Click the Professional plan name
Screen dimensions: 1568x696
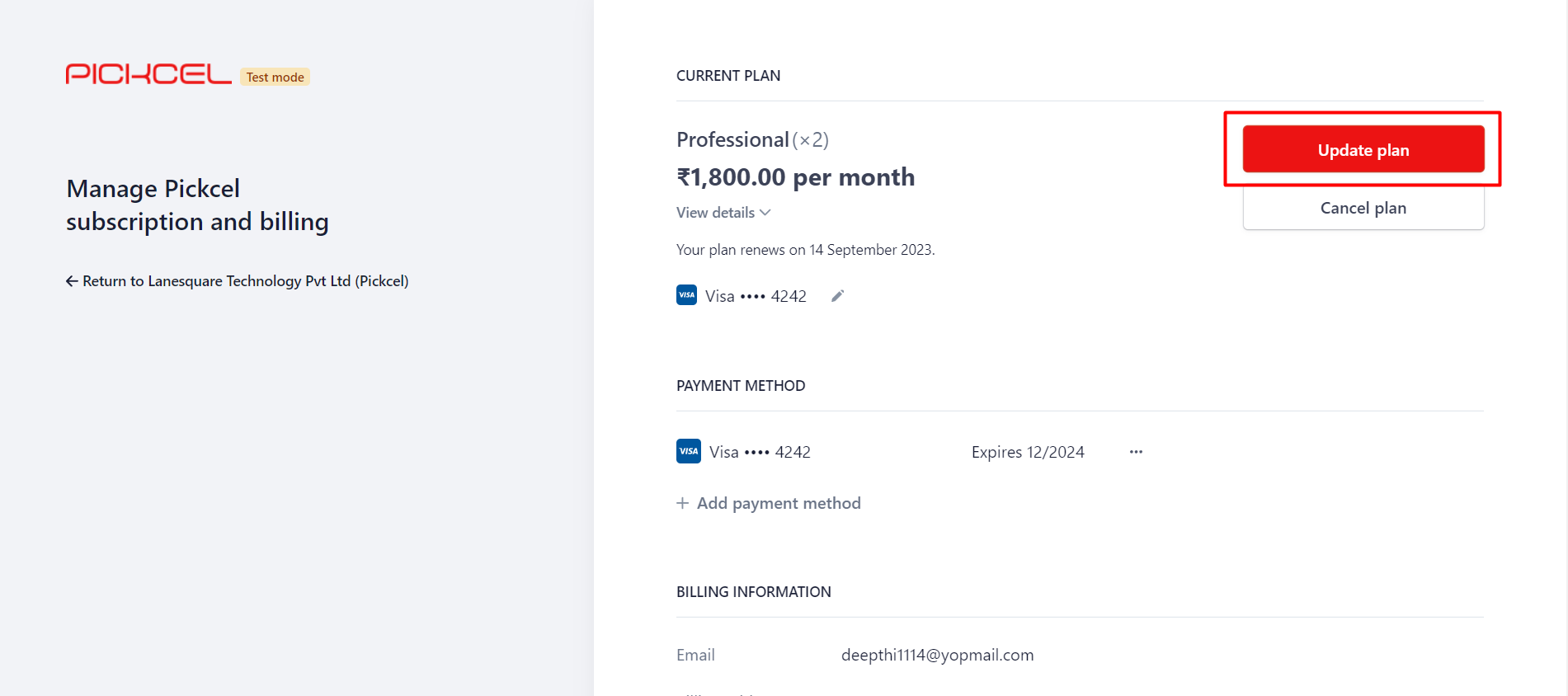click(732, 139)
